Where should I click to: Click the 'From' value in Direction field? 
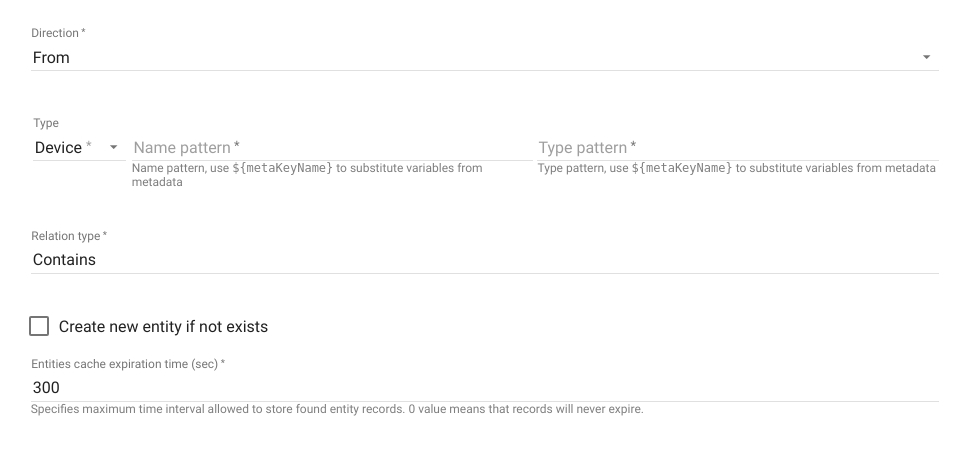(51, 58)
